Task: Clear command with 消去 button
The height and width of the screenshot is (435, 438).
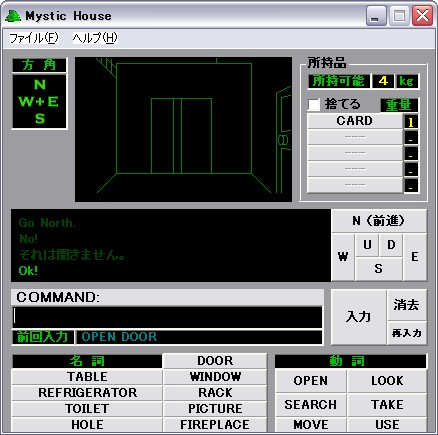Action: click(407, 305)
